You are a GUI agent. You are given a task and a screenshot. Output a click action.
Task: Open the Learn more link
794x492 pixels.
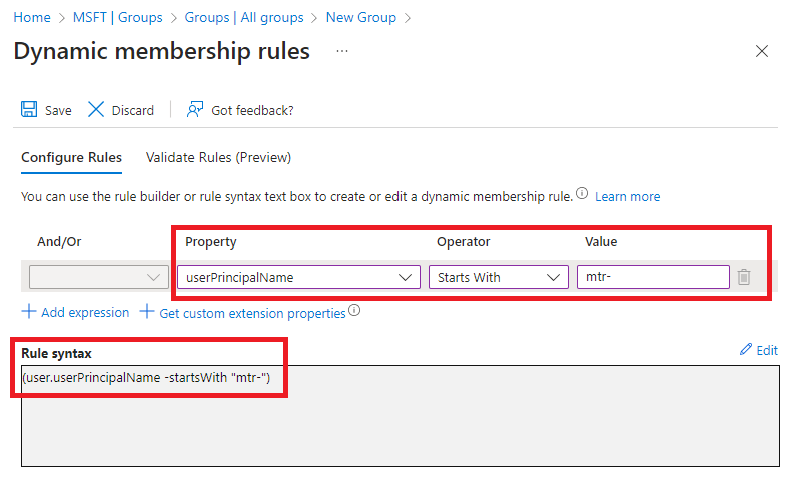627,196
